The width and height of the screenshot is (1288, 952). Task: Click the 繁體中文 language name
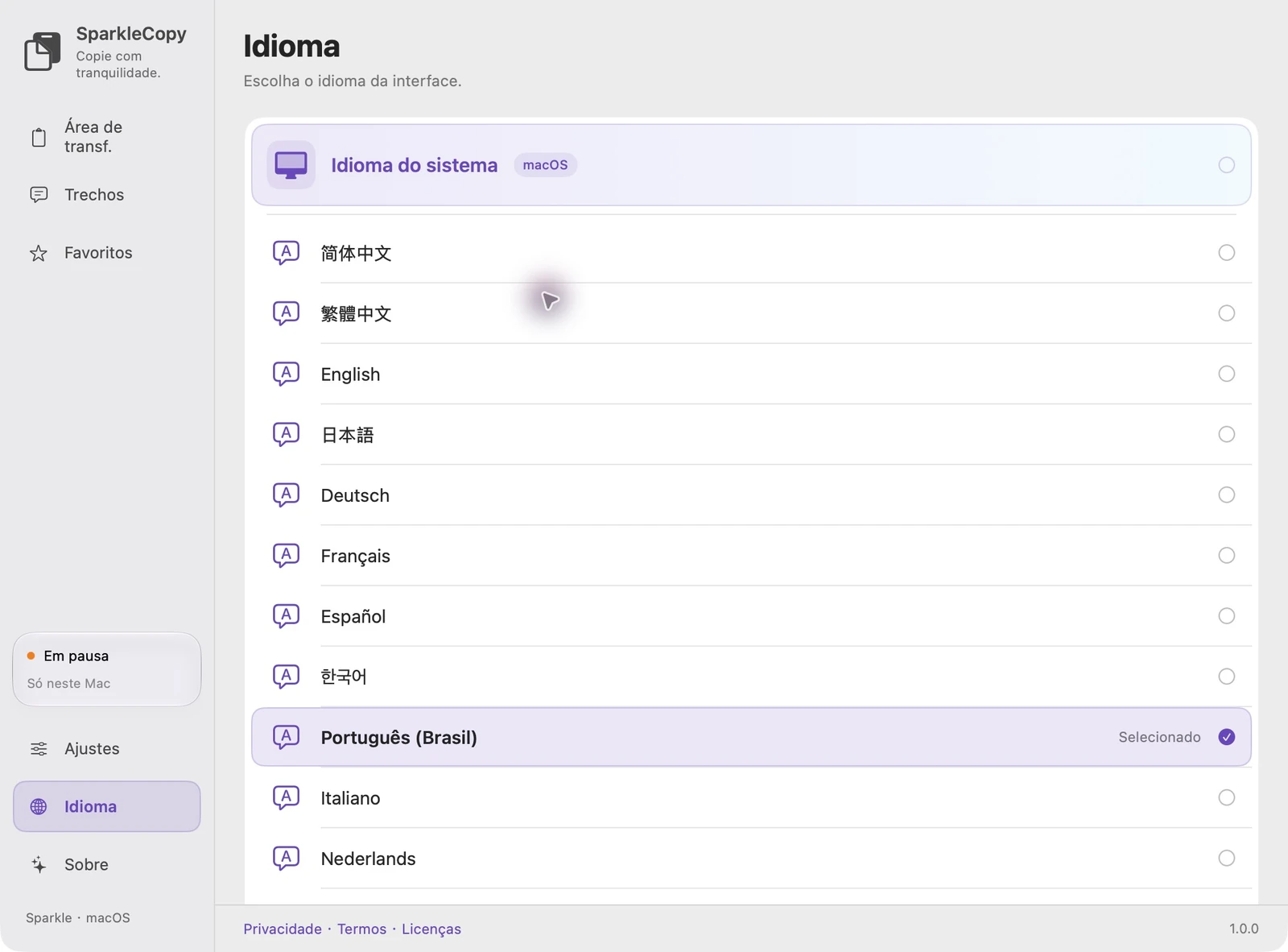tap(356, 313)
